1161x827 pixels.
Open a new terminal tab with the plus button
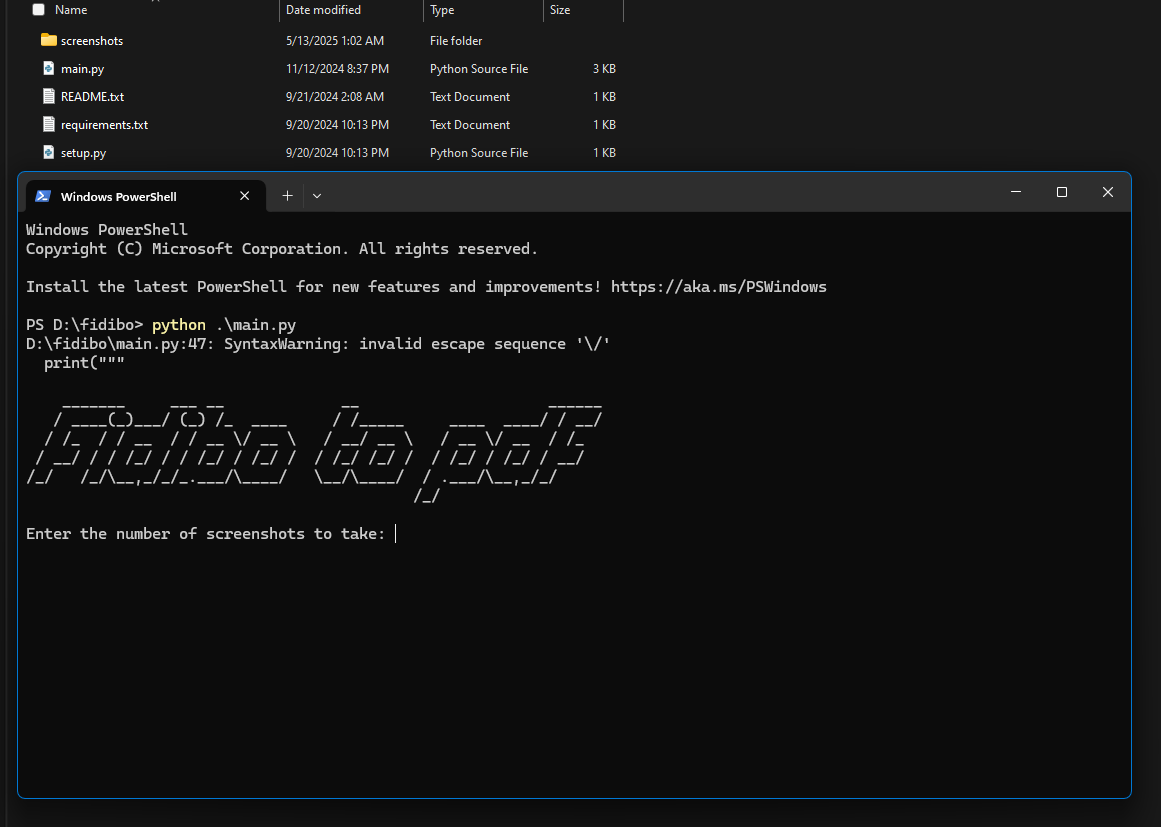pos(287,195)
